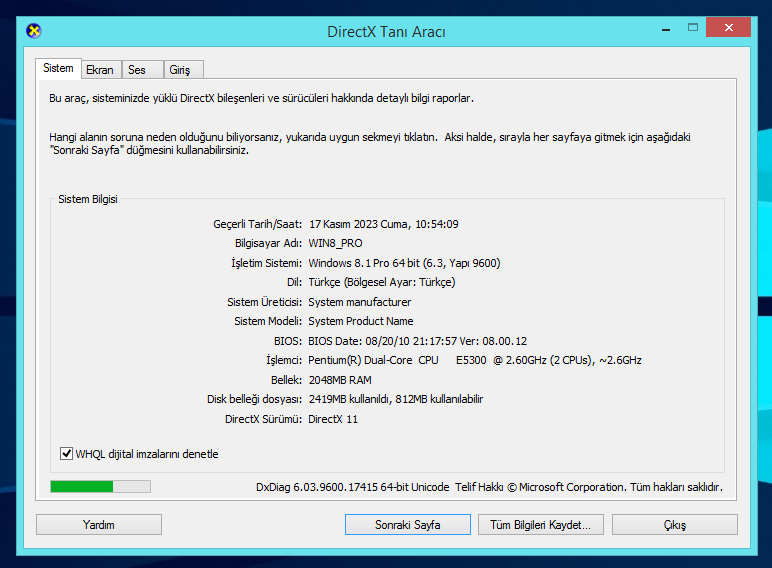Click the Çıkış button

point(675,525)
